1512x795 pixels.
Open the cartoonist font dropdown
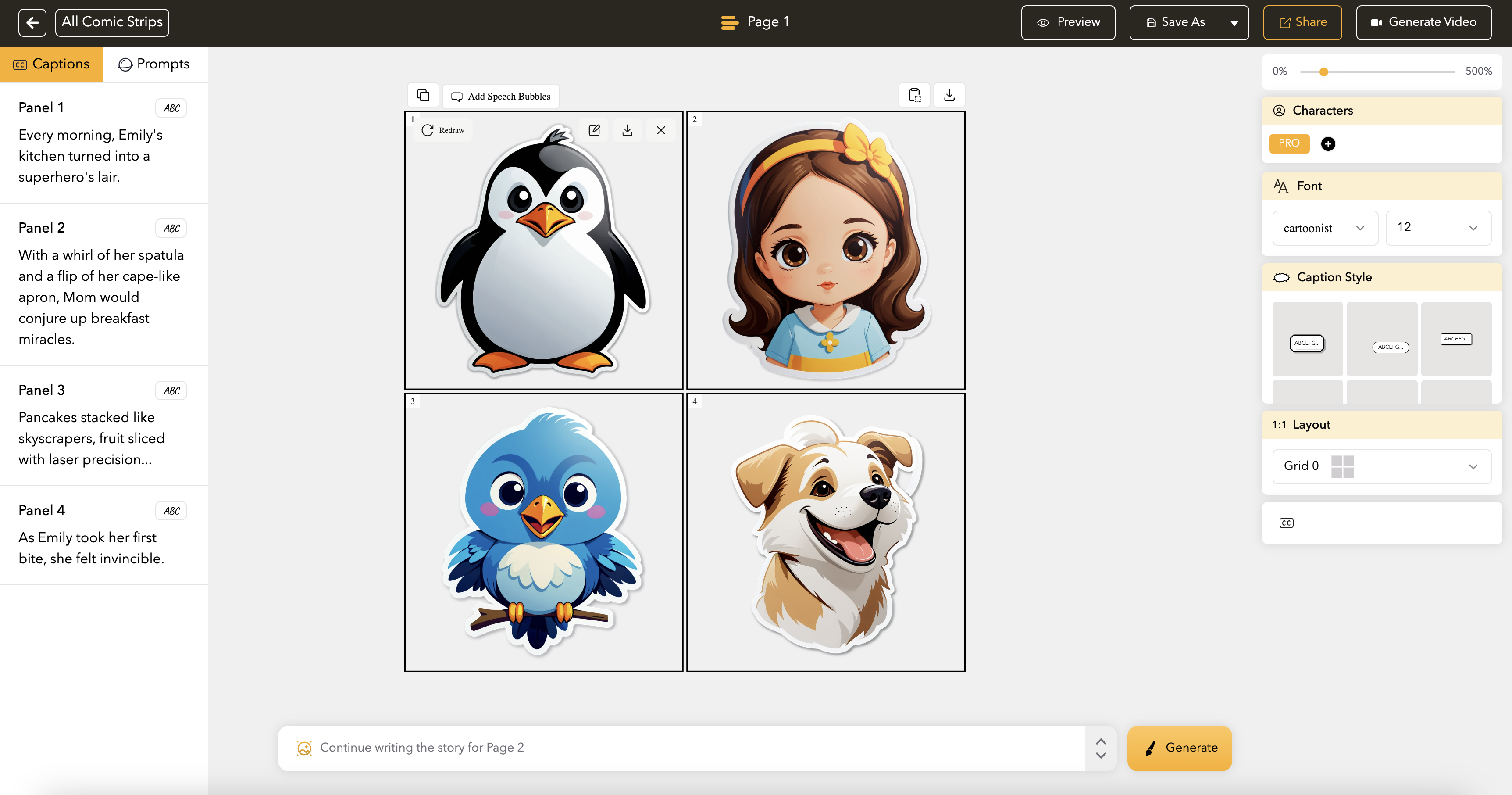click(x=1324, y=228)
